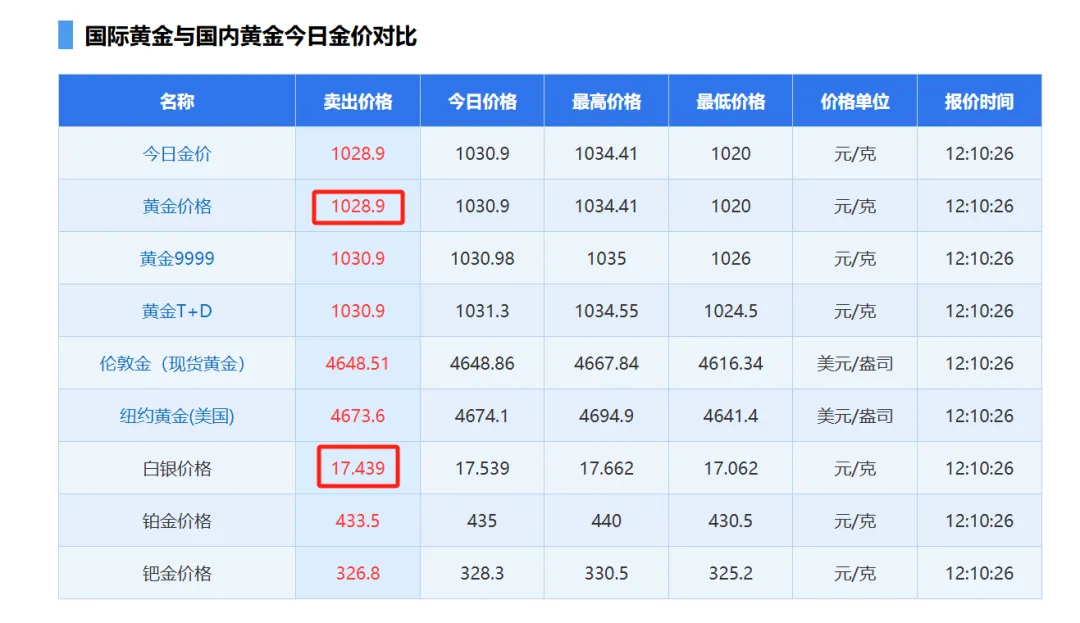Click highest price 4694.9

(606, 416)
